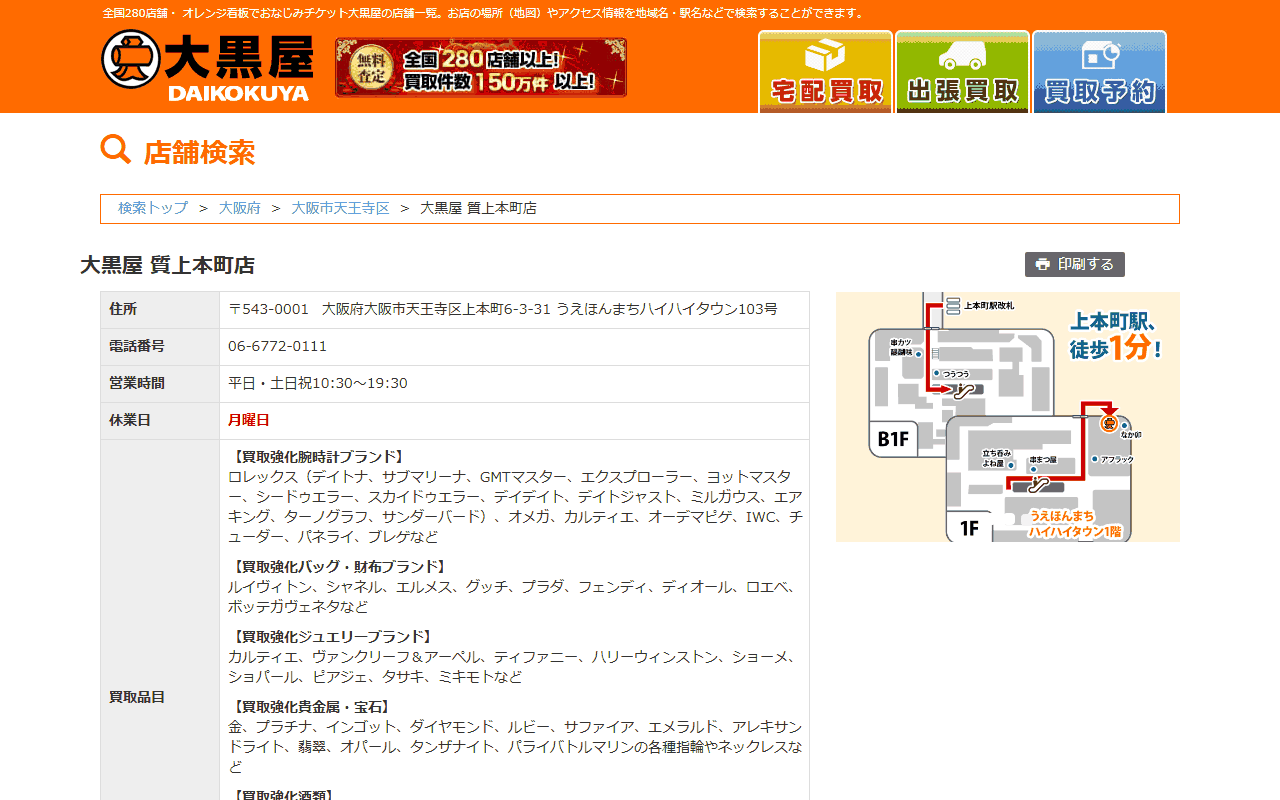Screen dimensions: 1280x800
Task: Click the 買取品目 row label
Action: tap(137, 697)
